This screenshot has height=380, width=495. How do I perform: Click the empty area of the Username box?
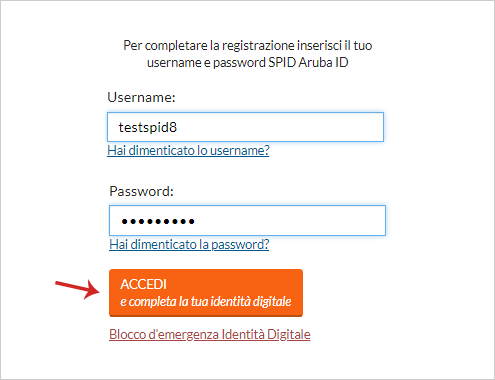(x=280, y=127)
